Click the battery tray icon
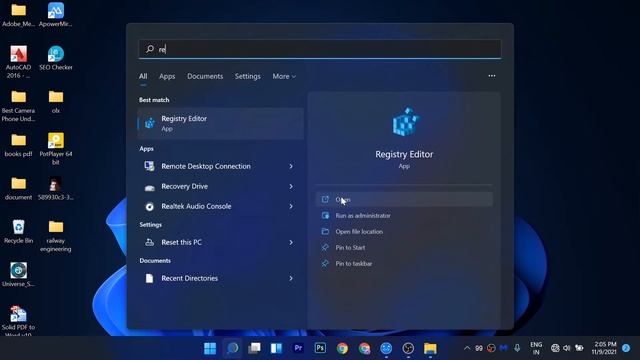 (579, 348)
